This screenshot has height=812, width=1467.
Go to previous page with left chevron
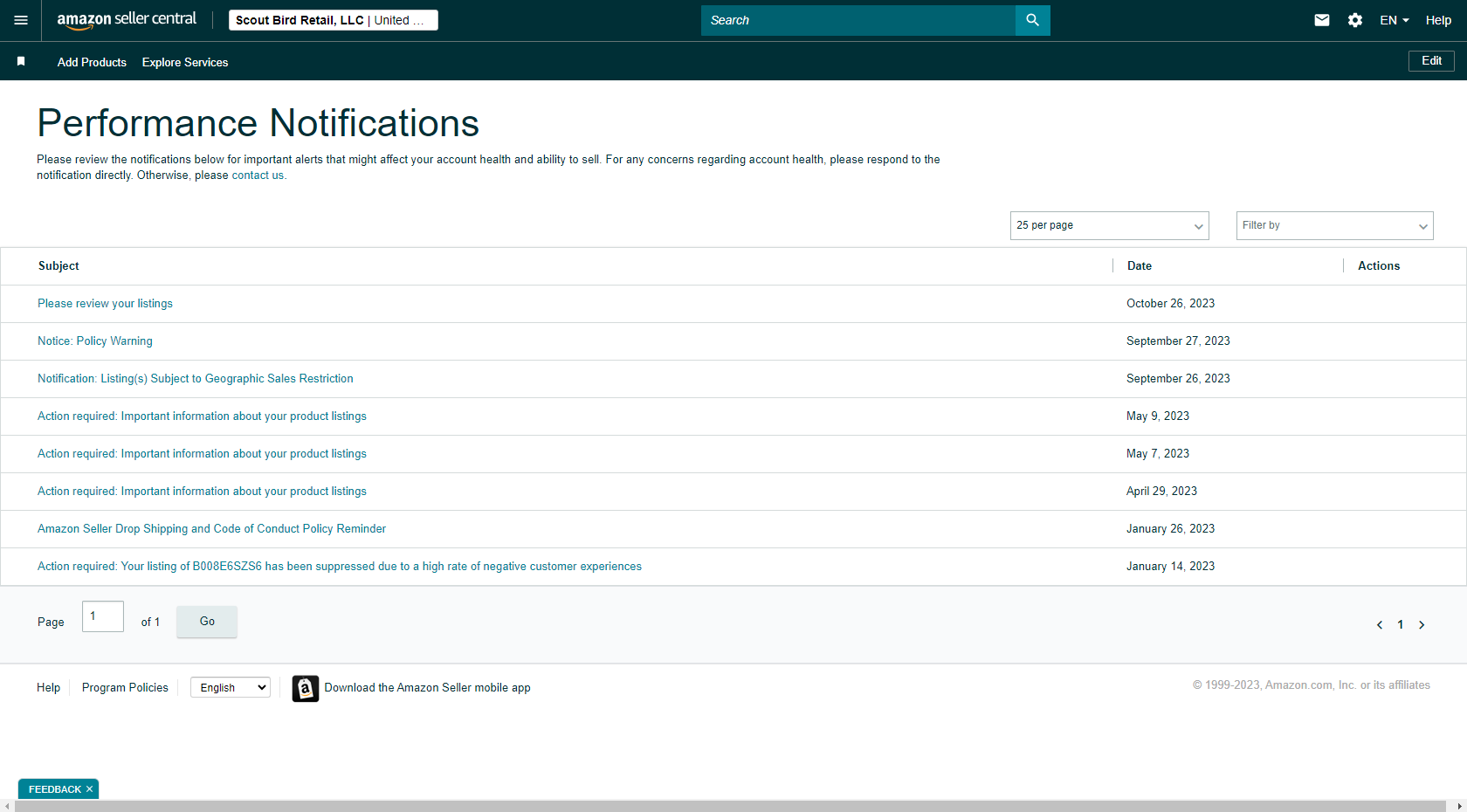point(1380,625)
